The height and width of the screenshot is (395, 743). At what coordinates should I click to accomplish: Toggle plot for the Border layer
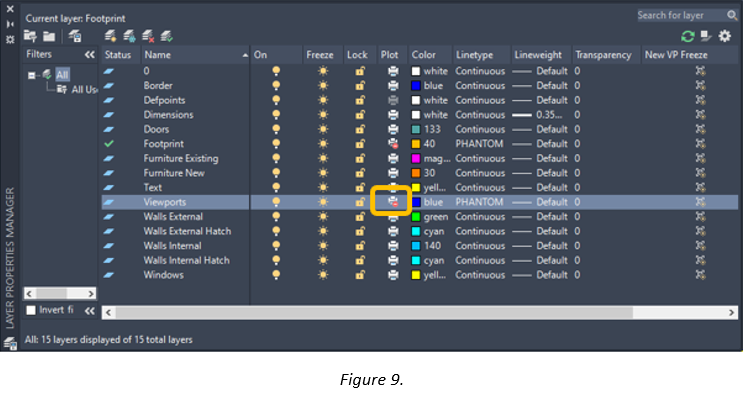pyautogui.click(x=393, y=86)
